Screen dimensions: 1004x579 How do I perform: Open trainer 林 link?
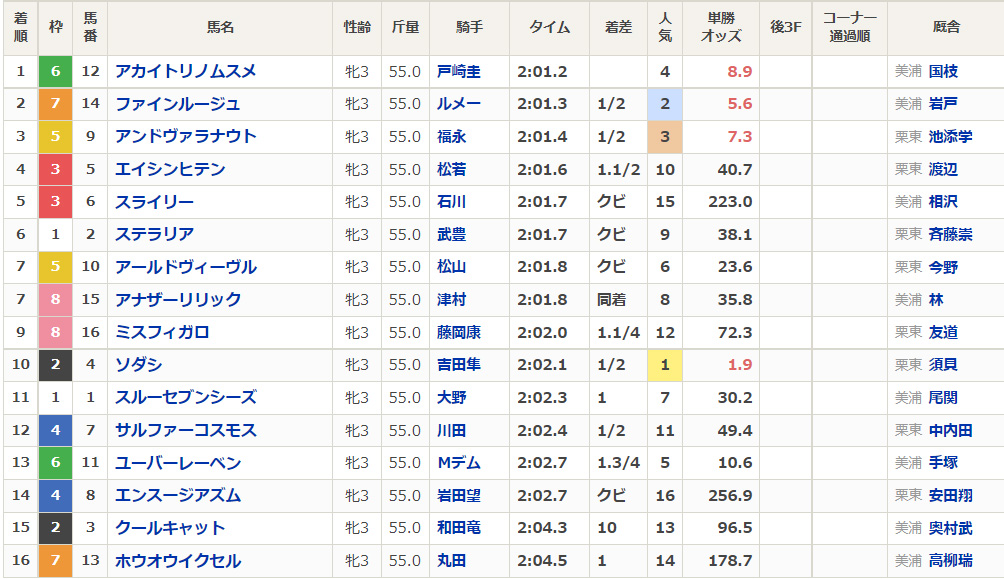point(936,300)
